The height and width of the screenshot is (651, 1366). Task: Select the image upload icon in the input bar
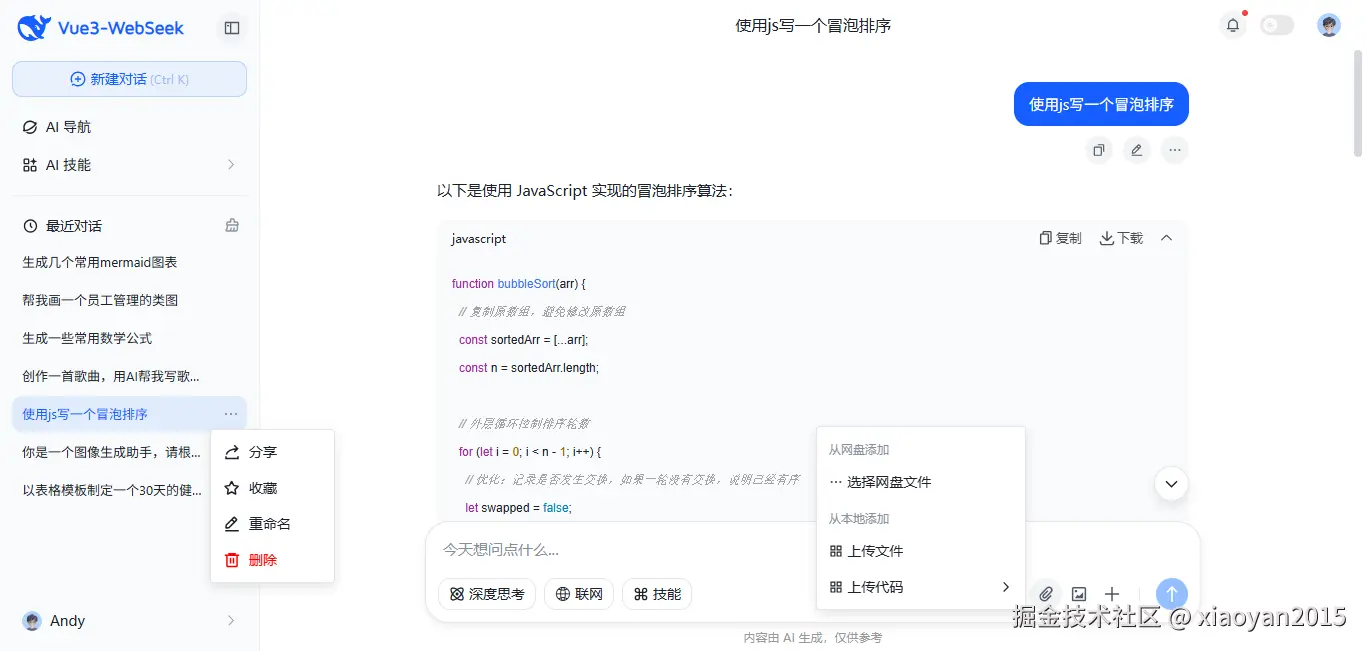click(1079, 593)
